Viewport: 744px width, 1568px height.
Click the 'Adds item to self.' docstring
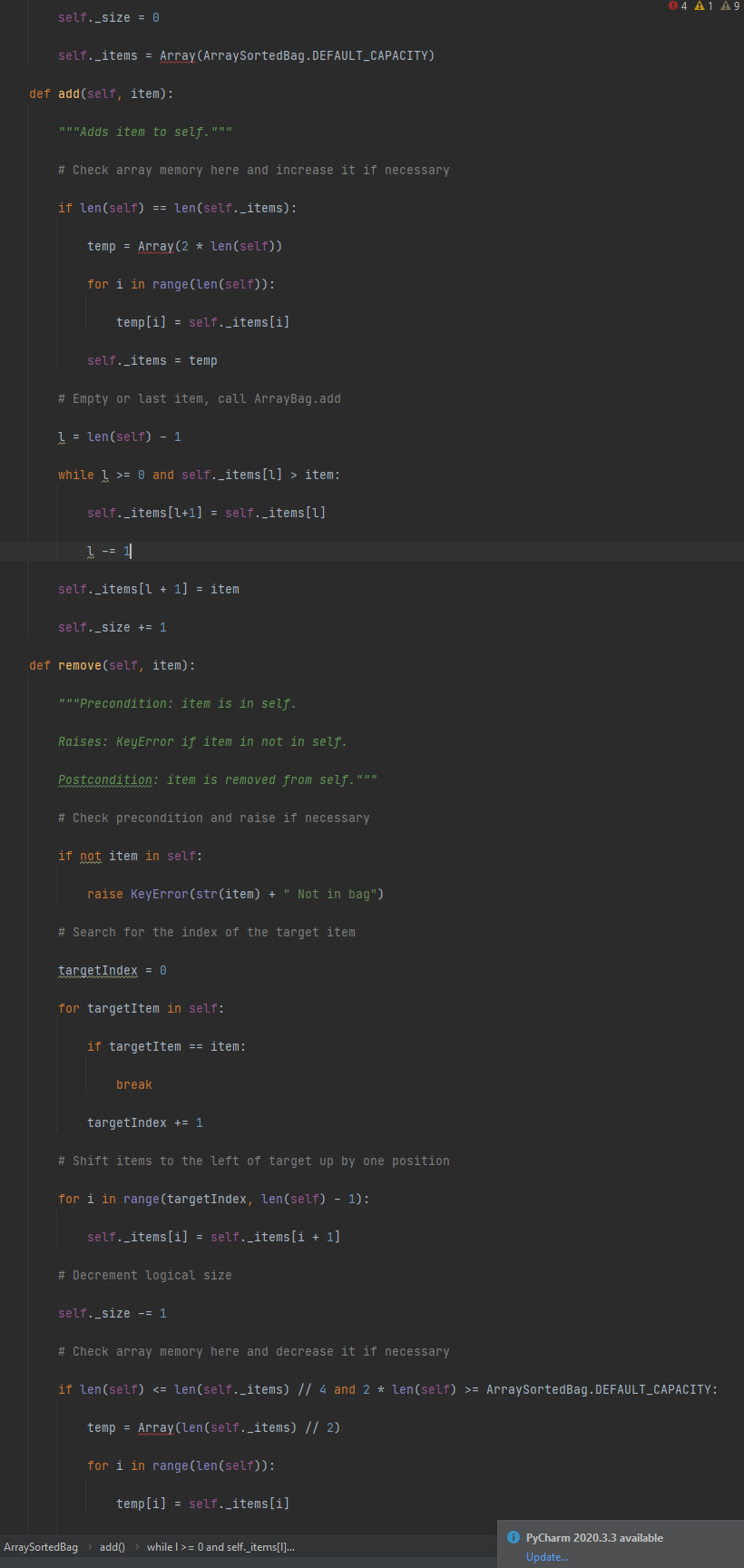(145, 132)
